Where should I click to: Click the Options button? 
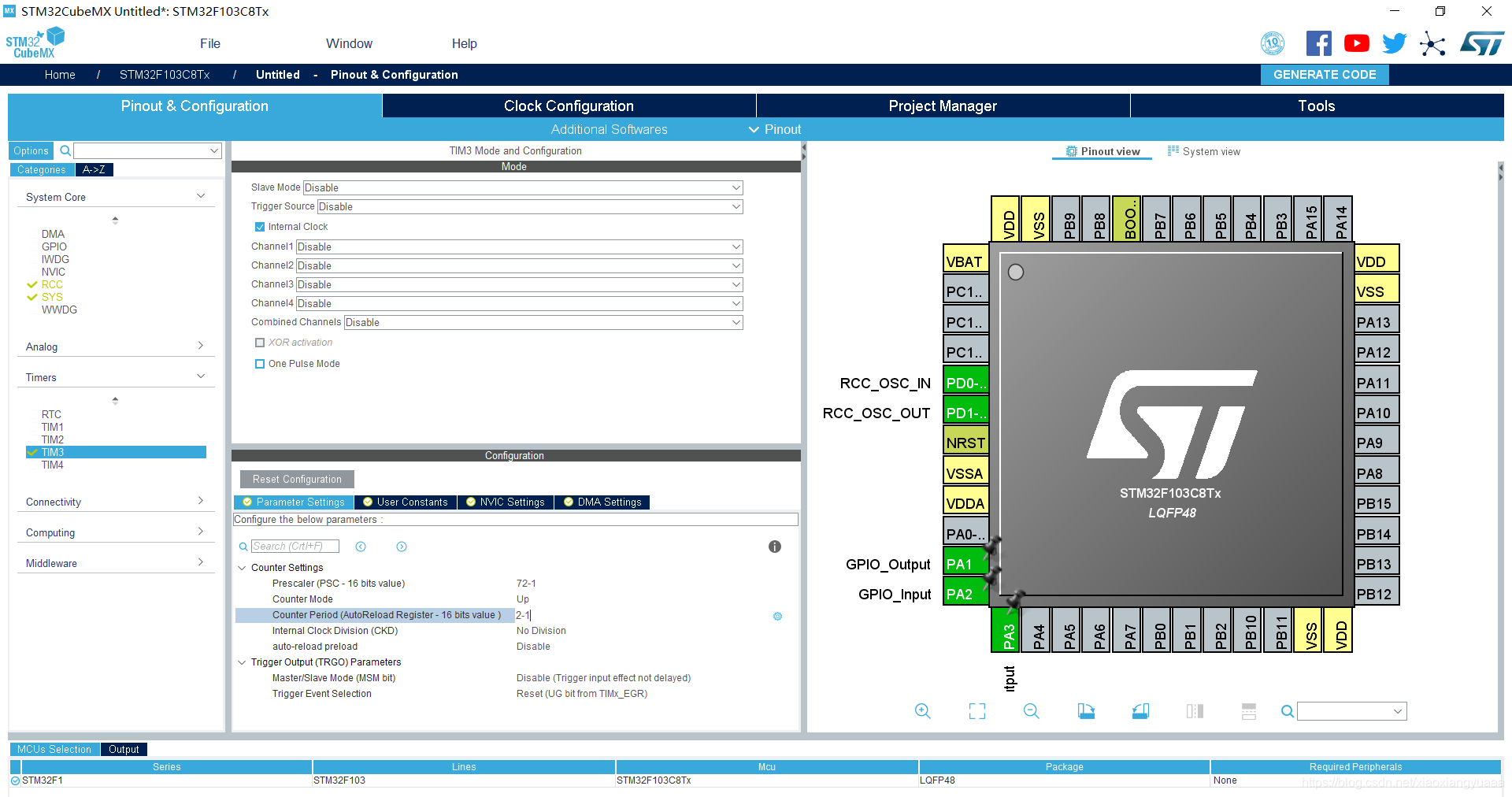[31, 150]
